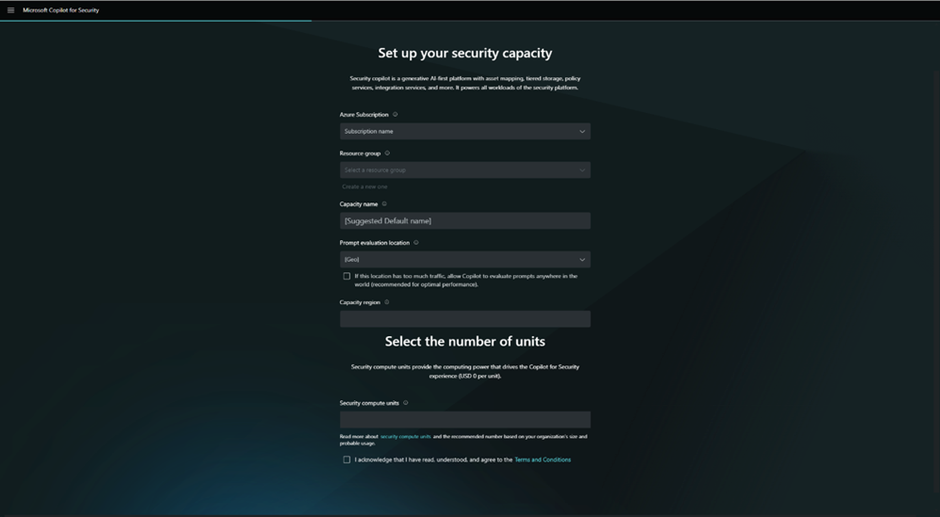The image size is (940, 517).
Task: Click the Microsoft Copilot for Security title
Action: point(61,10)
